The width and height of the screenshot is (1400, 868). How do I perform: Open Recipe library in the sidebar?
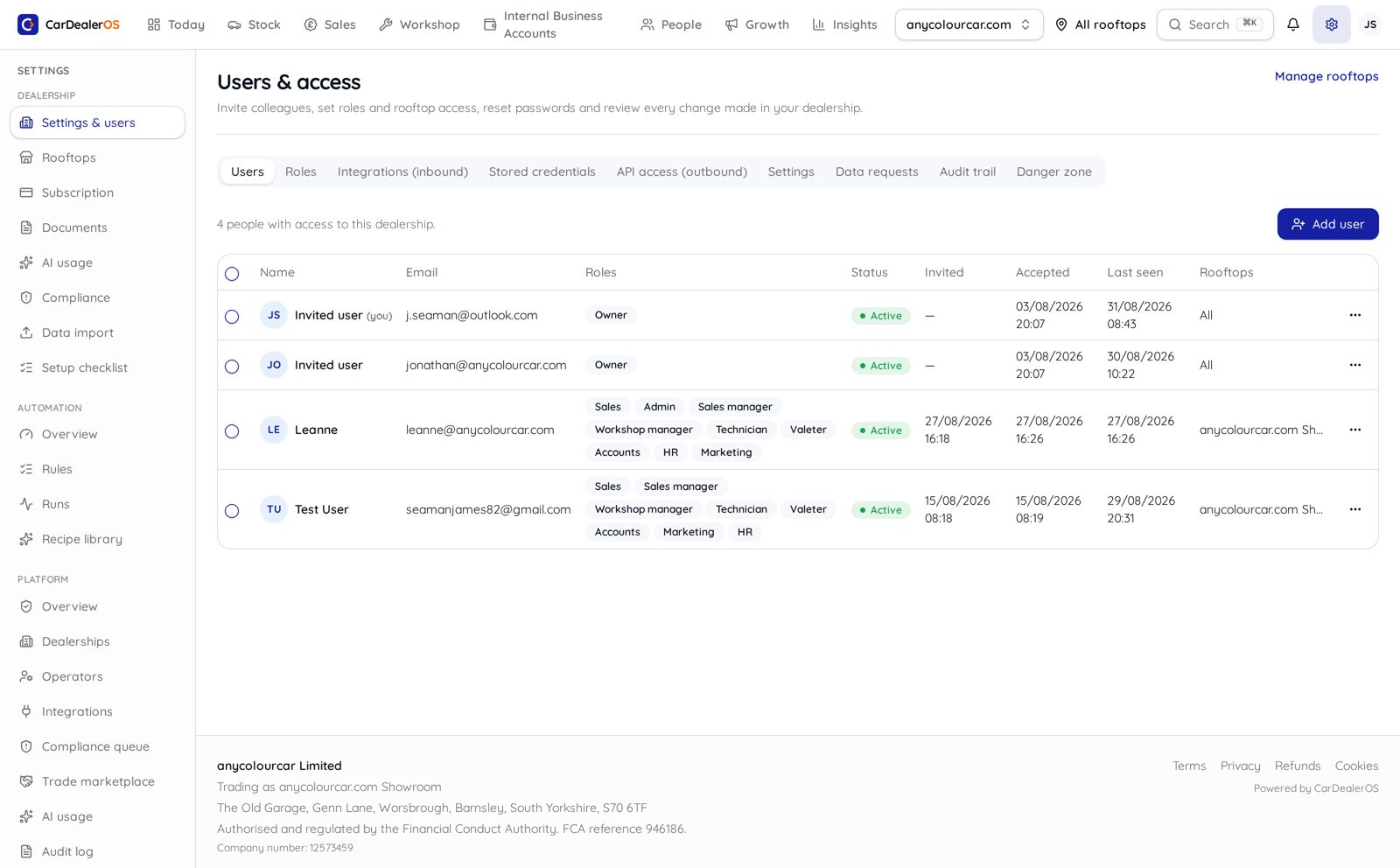coord(97,539)
